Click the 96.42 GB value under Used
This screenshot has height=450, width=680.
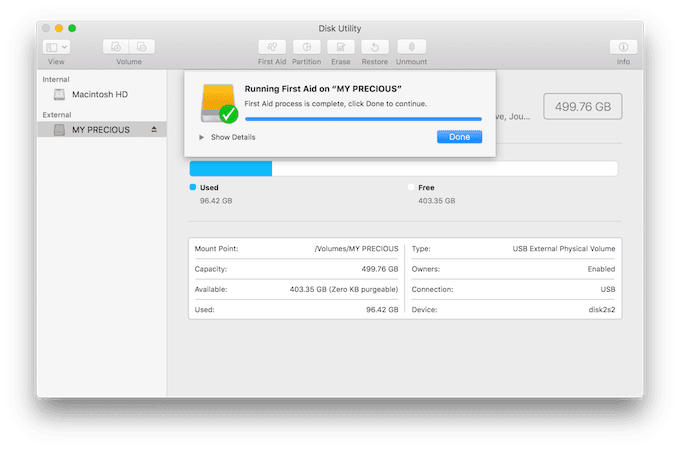216,201
